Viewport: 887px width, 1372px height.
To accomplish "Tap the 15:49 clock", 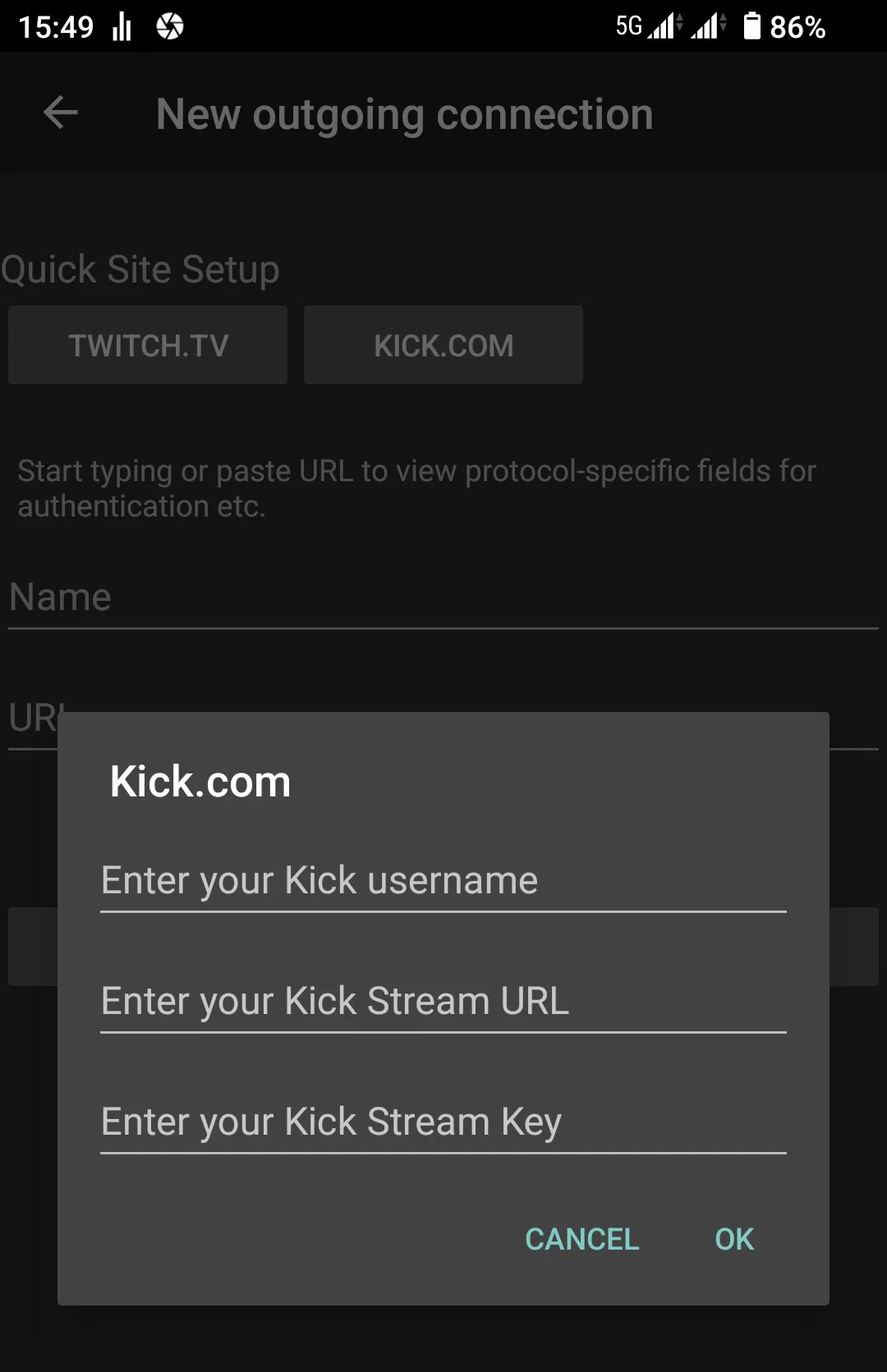I will (x=57, y=27).
